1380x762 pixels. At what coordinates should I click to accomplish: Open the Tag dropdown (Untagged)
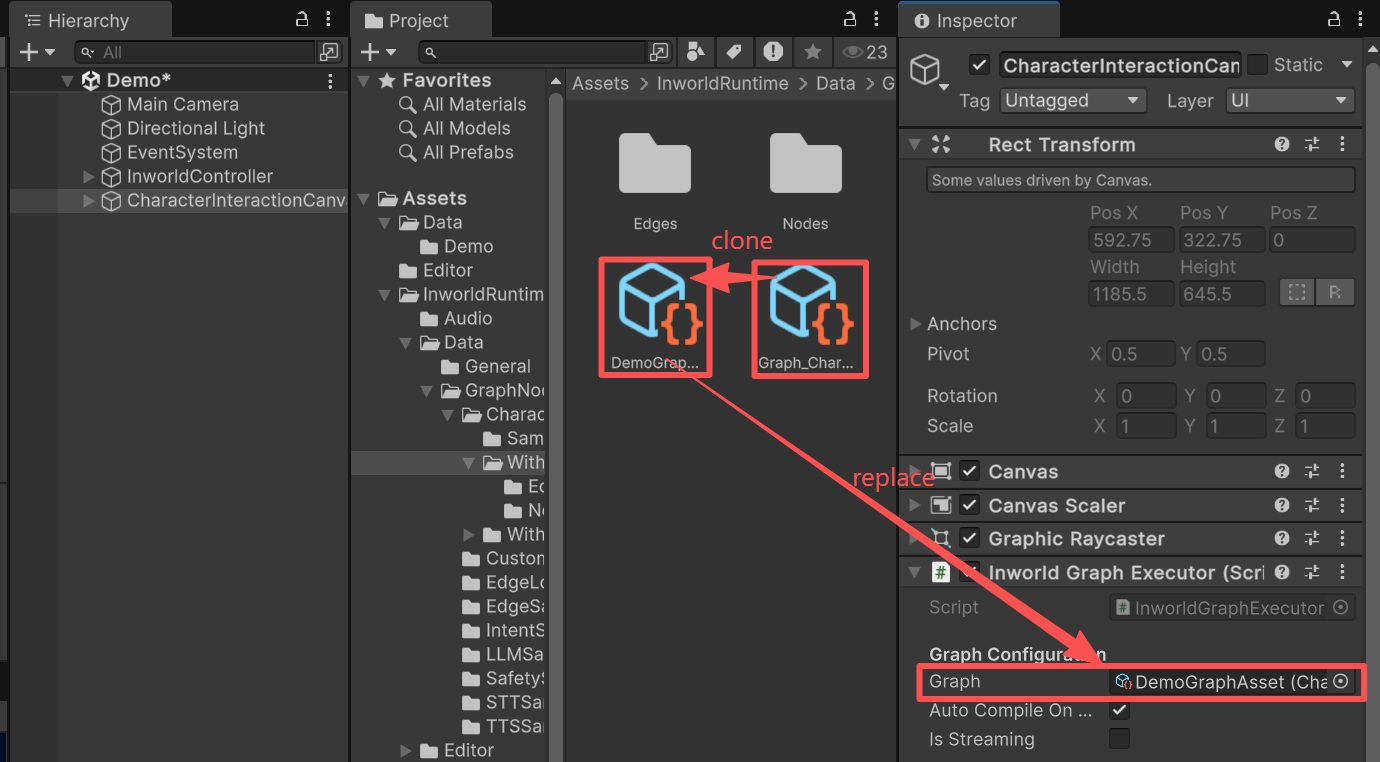coord(1072,101)
